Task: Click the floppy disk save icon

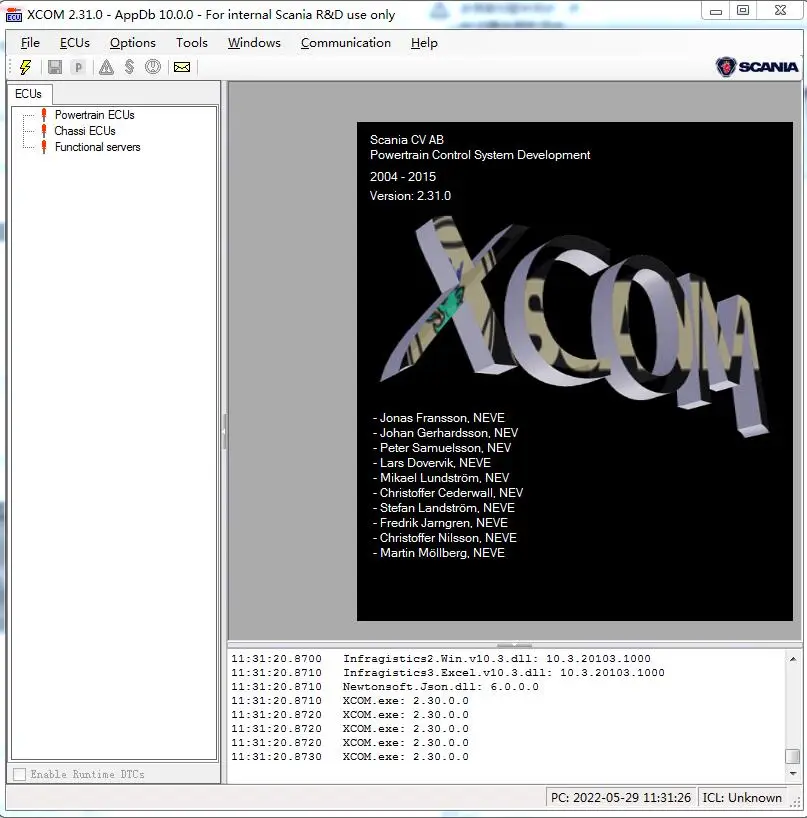Action: (55, 67)
